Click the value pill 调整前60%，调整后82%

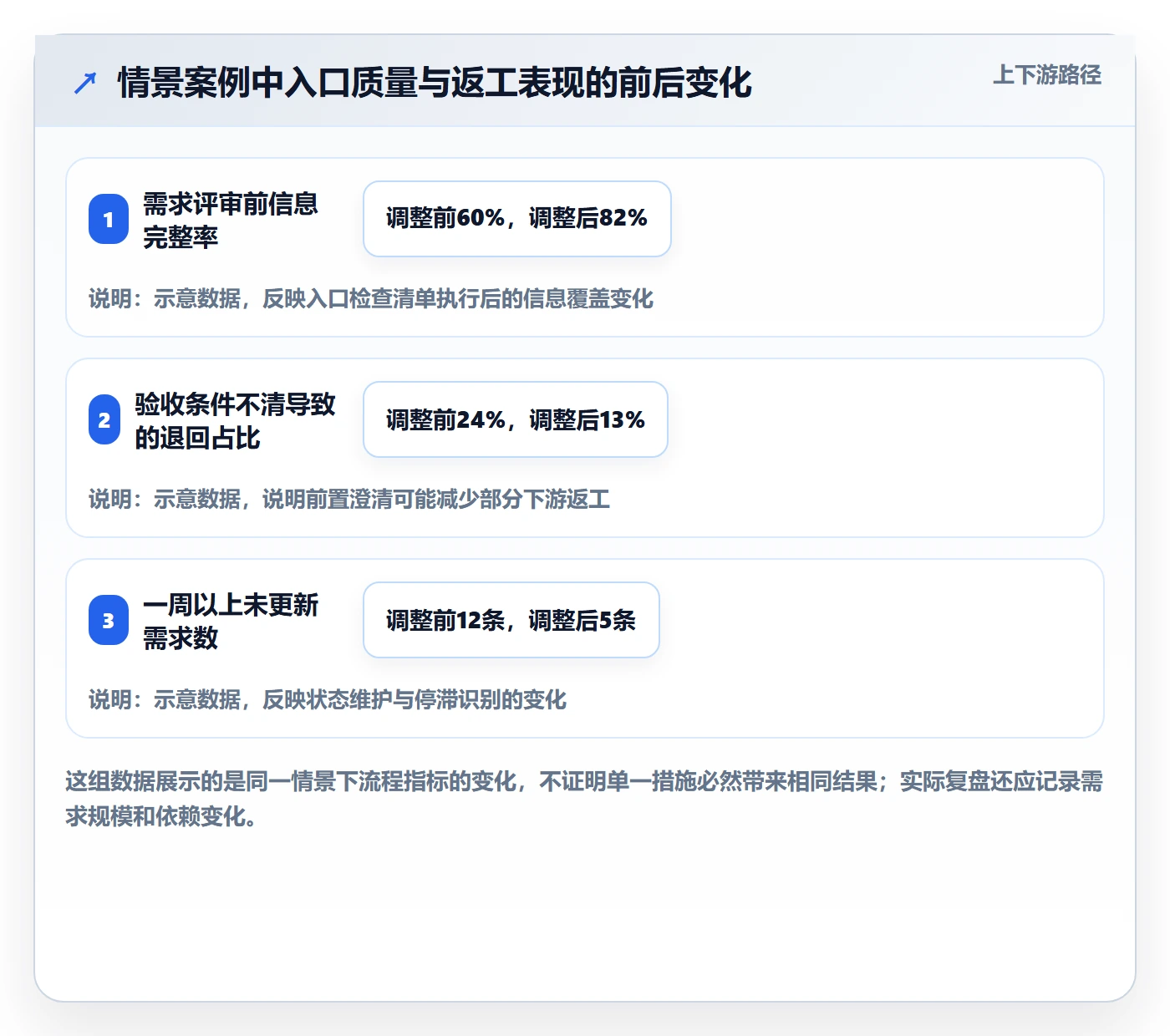[517, 219]
